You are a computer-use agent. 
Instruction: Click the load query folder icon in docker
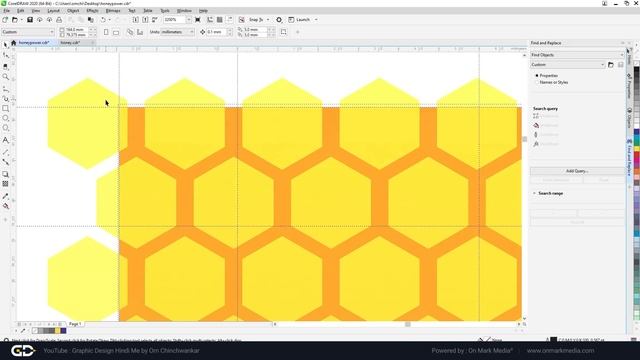pyautogui.click(x=611, y=64)
